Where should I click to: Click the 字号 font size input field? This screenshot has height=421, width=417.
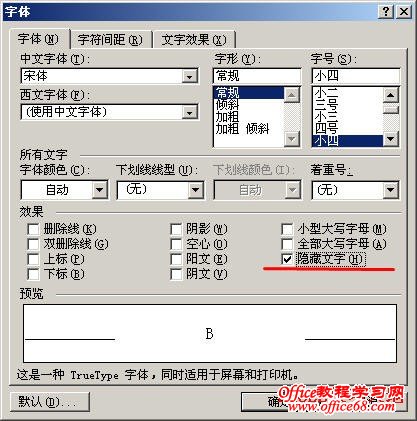click(x=356, y=76)
